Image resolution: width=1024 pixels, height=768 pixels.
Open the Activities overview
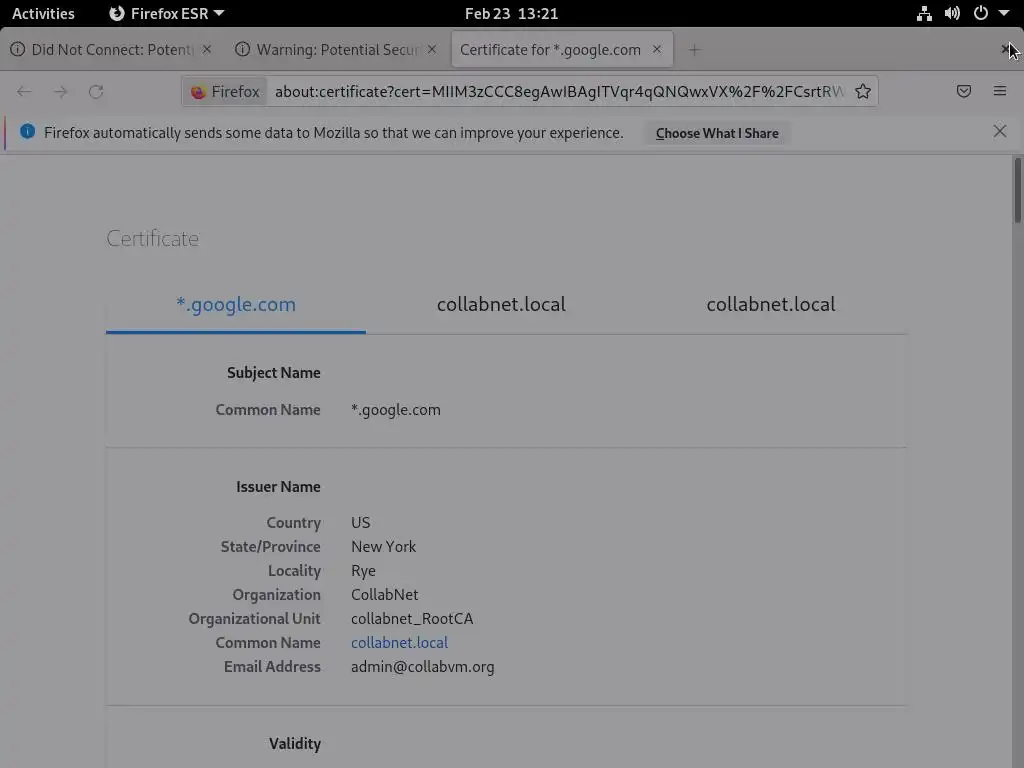pos(43,13)
